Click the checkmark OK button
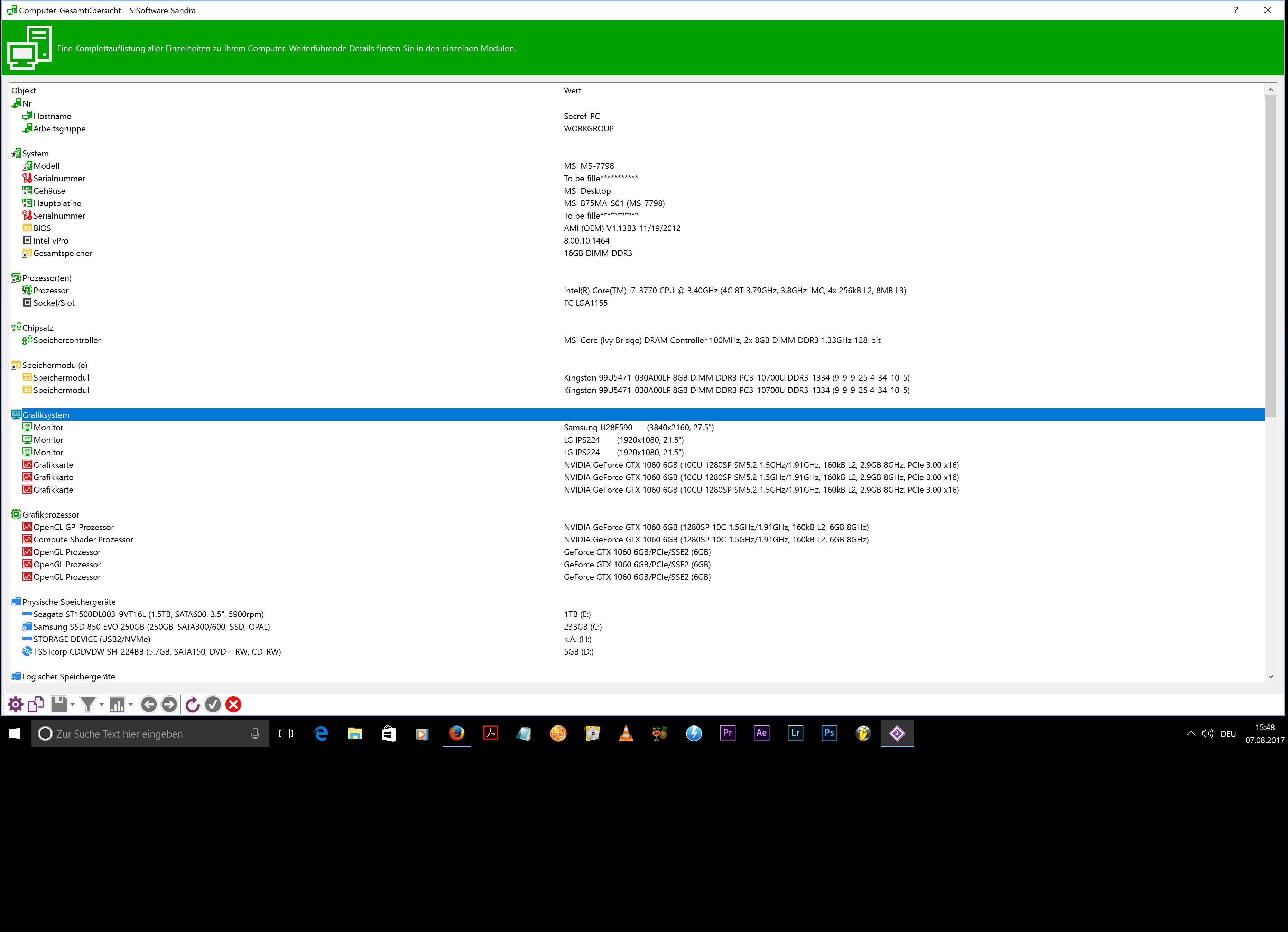Image resolution: width=1288 pixels, height=932 pixels. [x=213, y=705]
